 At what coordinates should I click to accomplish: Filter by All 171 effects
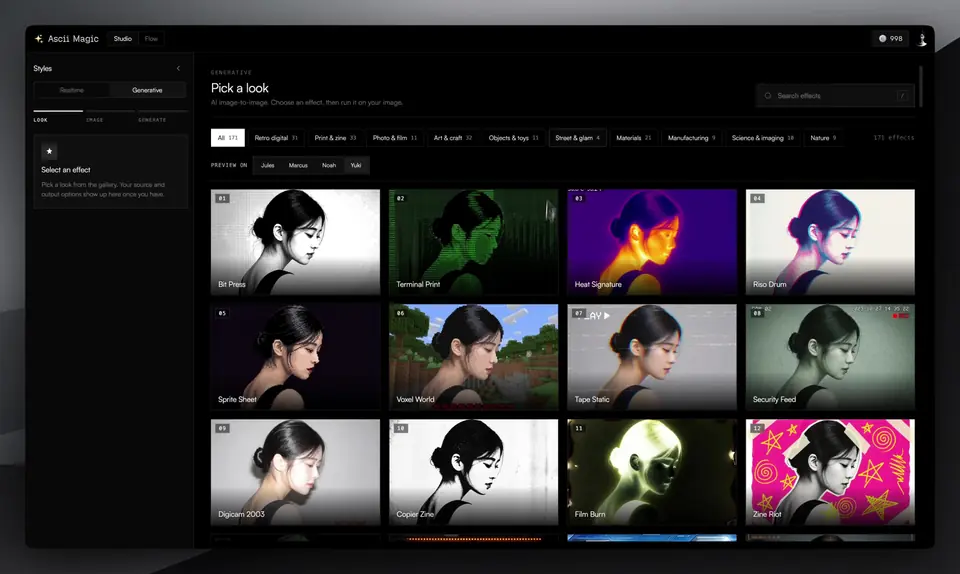[x=228, y=138]
